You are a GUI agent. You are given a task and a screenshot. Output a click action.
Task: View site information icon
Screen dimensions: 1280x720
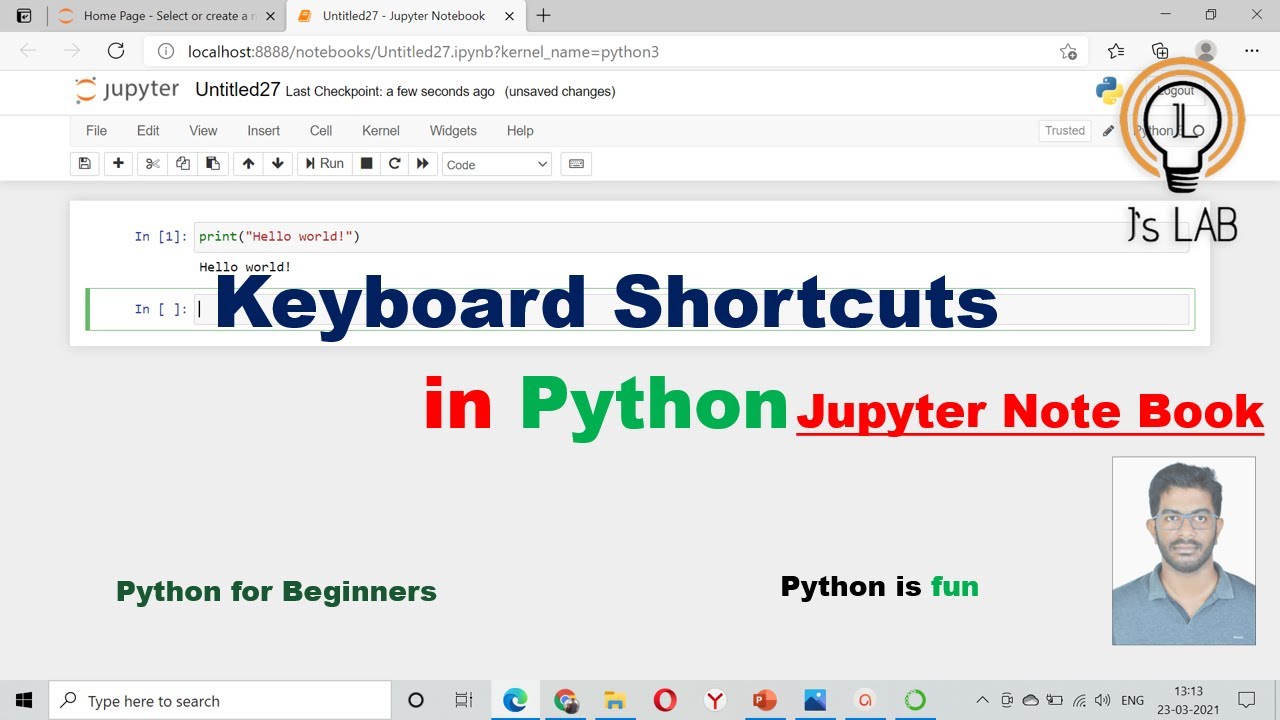(166, 52)
